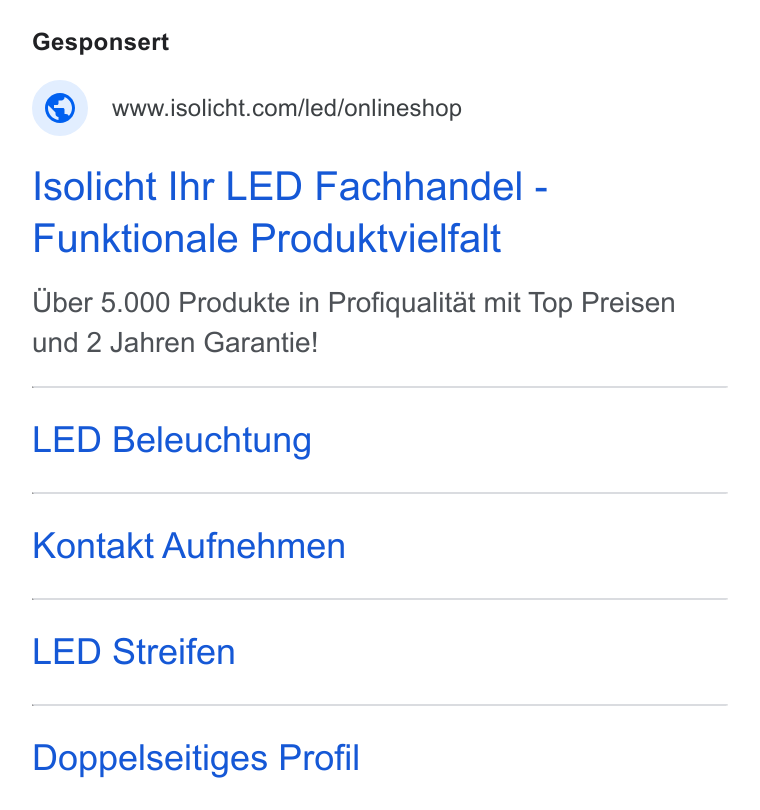Click the word 'Beleuchtung' in the first sitelink

pos(212,440)
